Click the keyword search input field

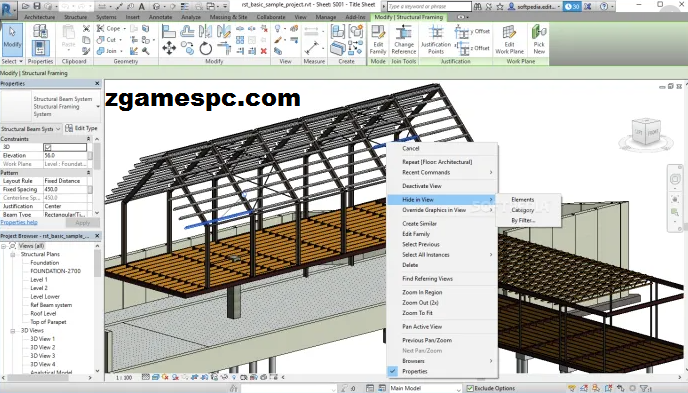(x=429, y=7)
